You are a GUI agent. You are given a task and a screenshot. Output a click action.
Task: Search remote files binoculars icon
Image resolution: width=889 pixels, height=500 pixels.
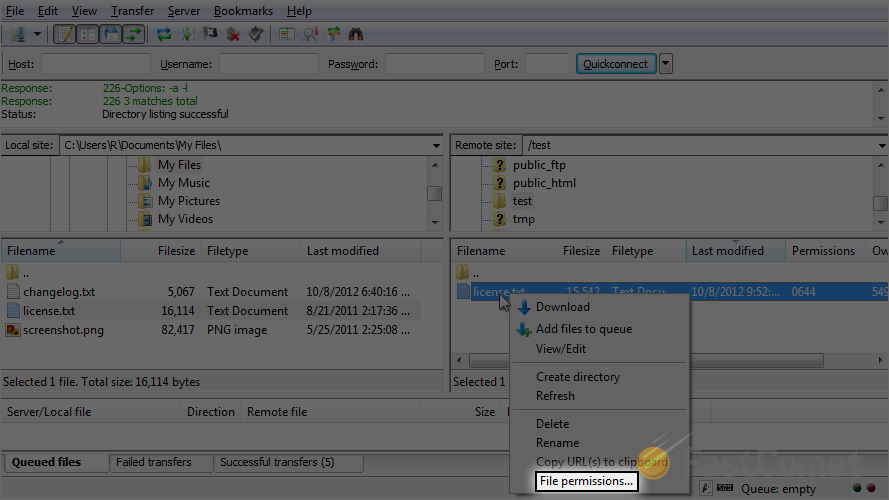pos(356,35)
